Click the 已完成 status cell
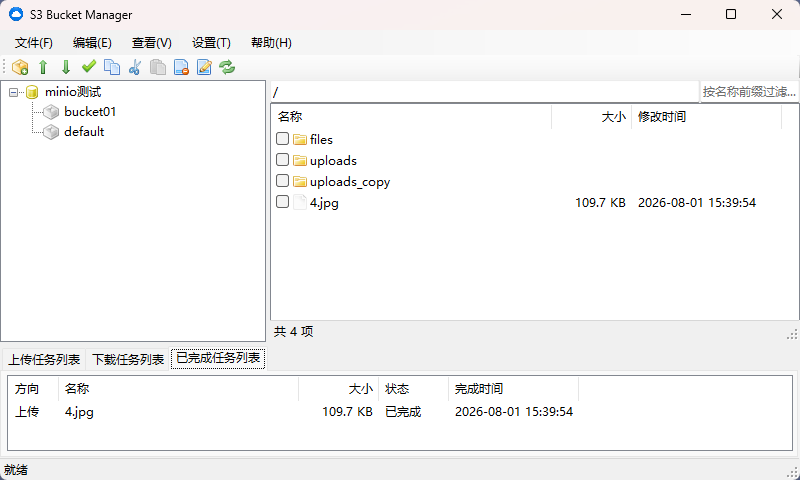Image resolution: width=800 pixels, height=480 pixels. pos(403,412)
